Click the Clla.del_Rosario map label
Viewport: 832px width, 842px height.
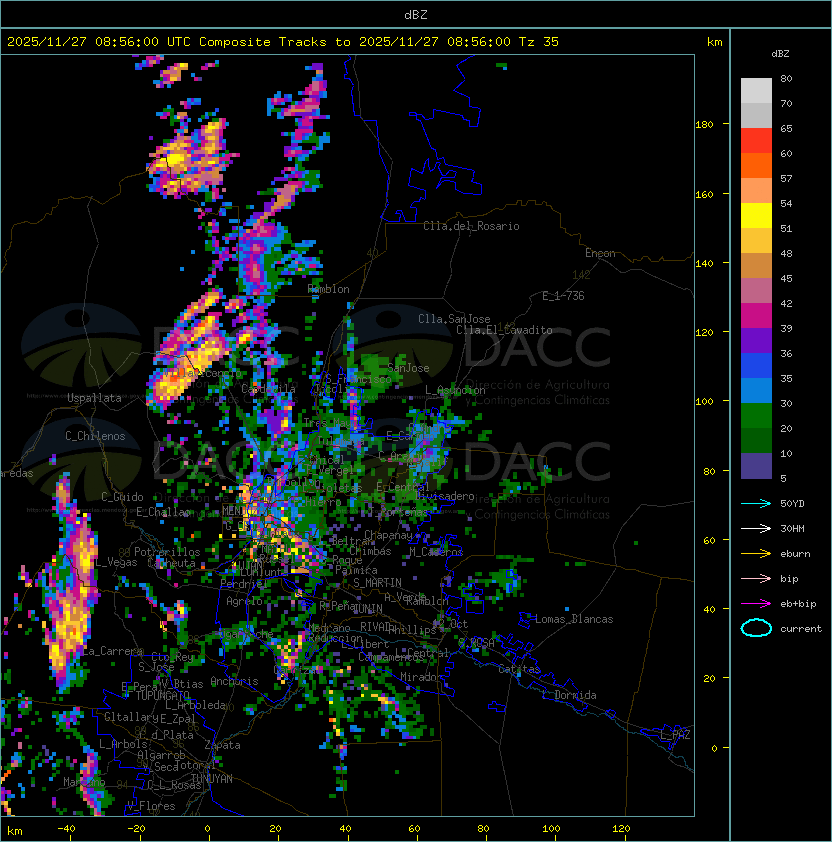[x=471, y=226]
